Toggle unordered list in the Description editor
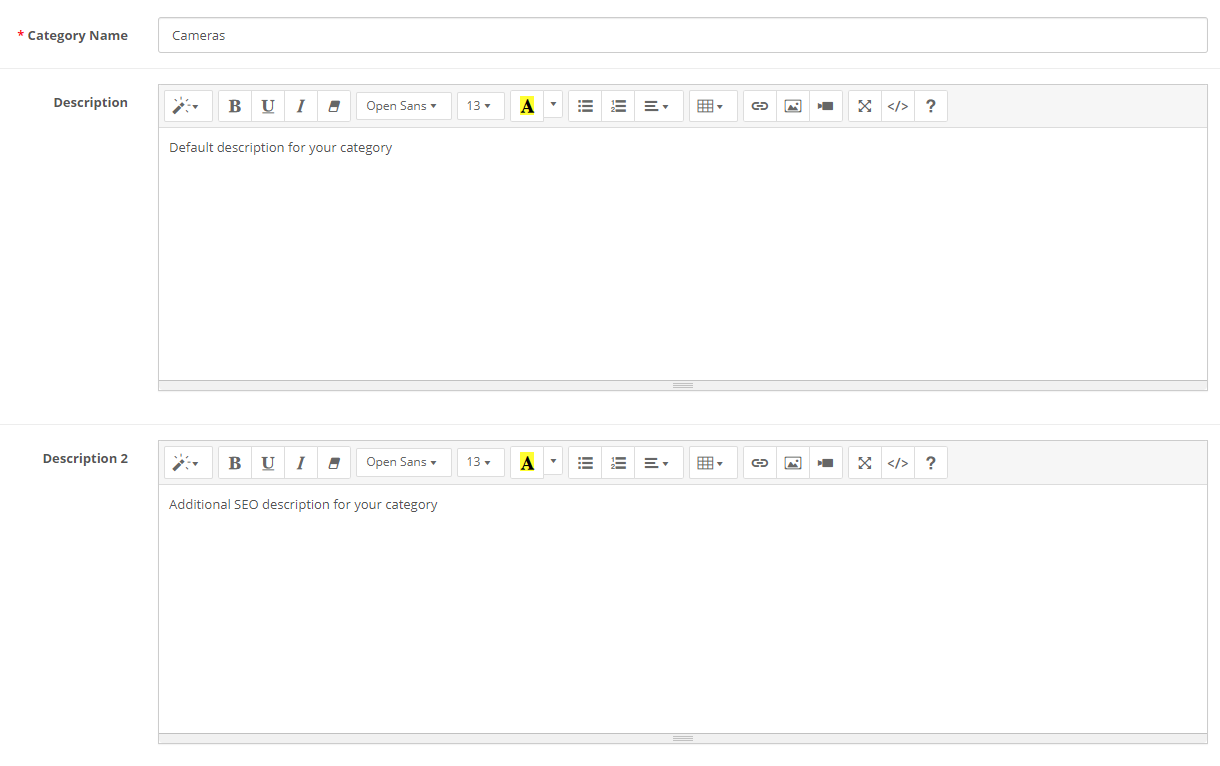The width and height of the screenshot is (1220, 766). (x=586, y=106)
